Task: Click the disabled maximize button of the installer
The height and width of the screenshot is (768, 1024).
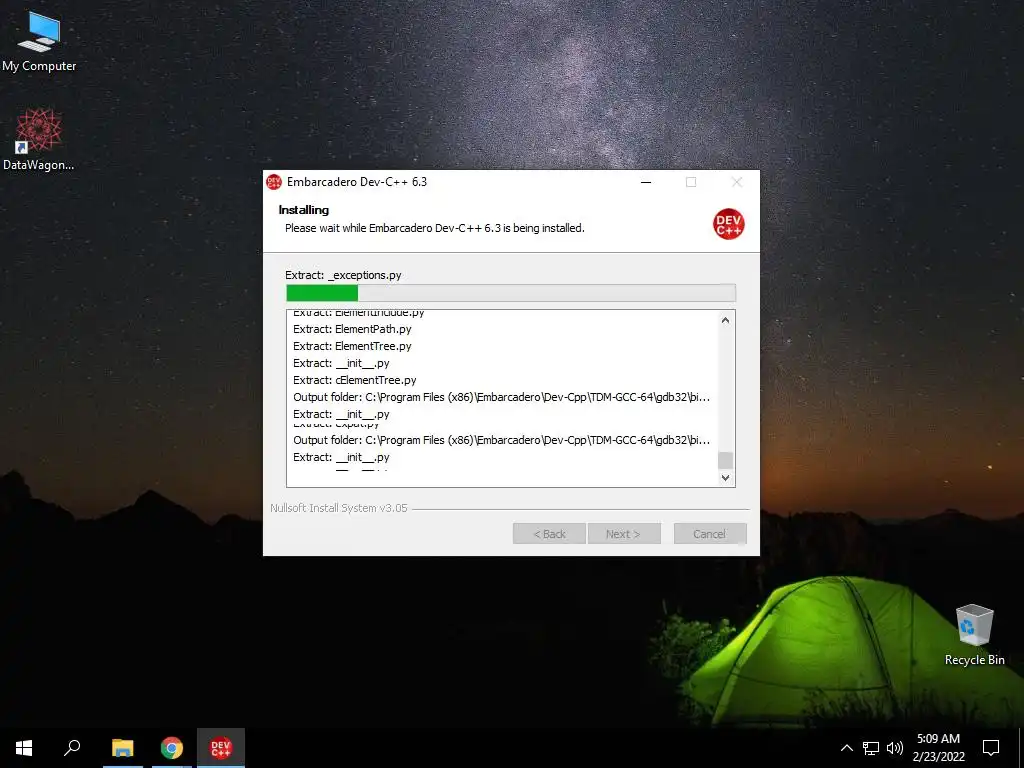Action: (x=691, y=182)
